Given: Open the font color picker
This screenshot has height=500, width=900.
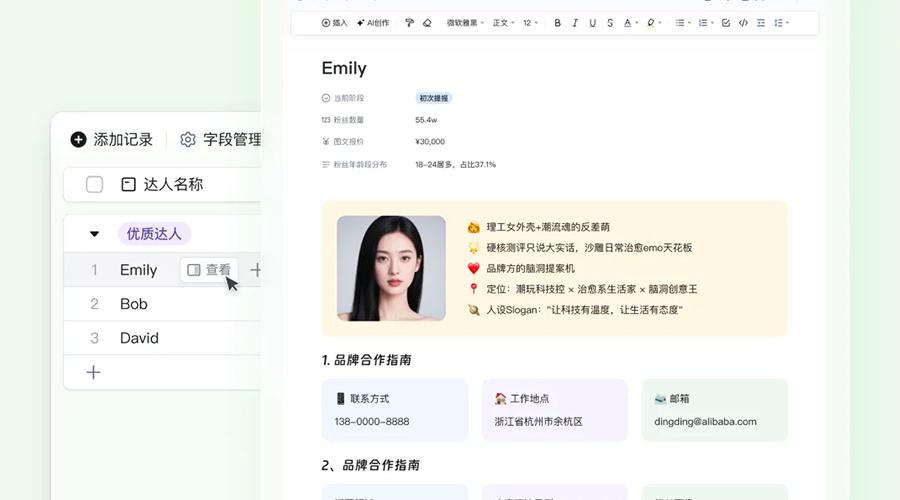Looking at the screenshot, I should click(x=630, y=23).
